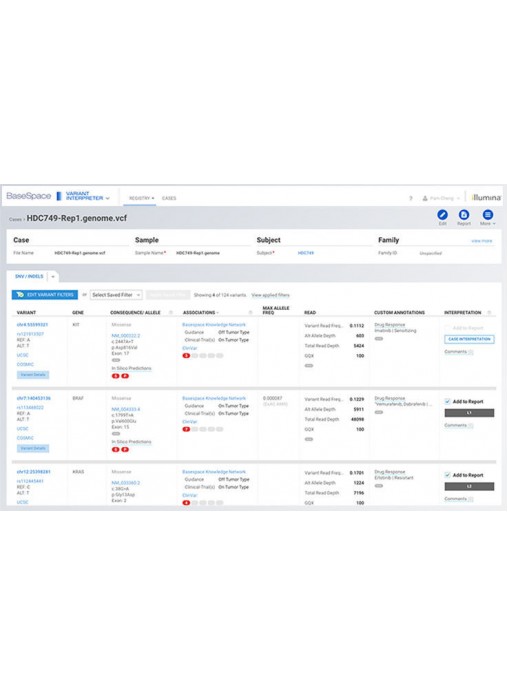
Task: Open the Select Saved Filter dropdown
Action: point(116,295)
